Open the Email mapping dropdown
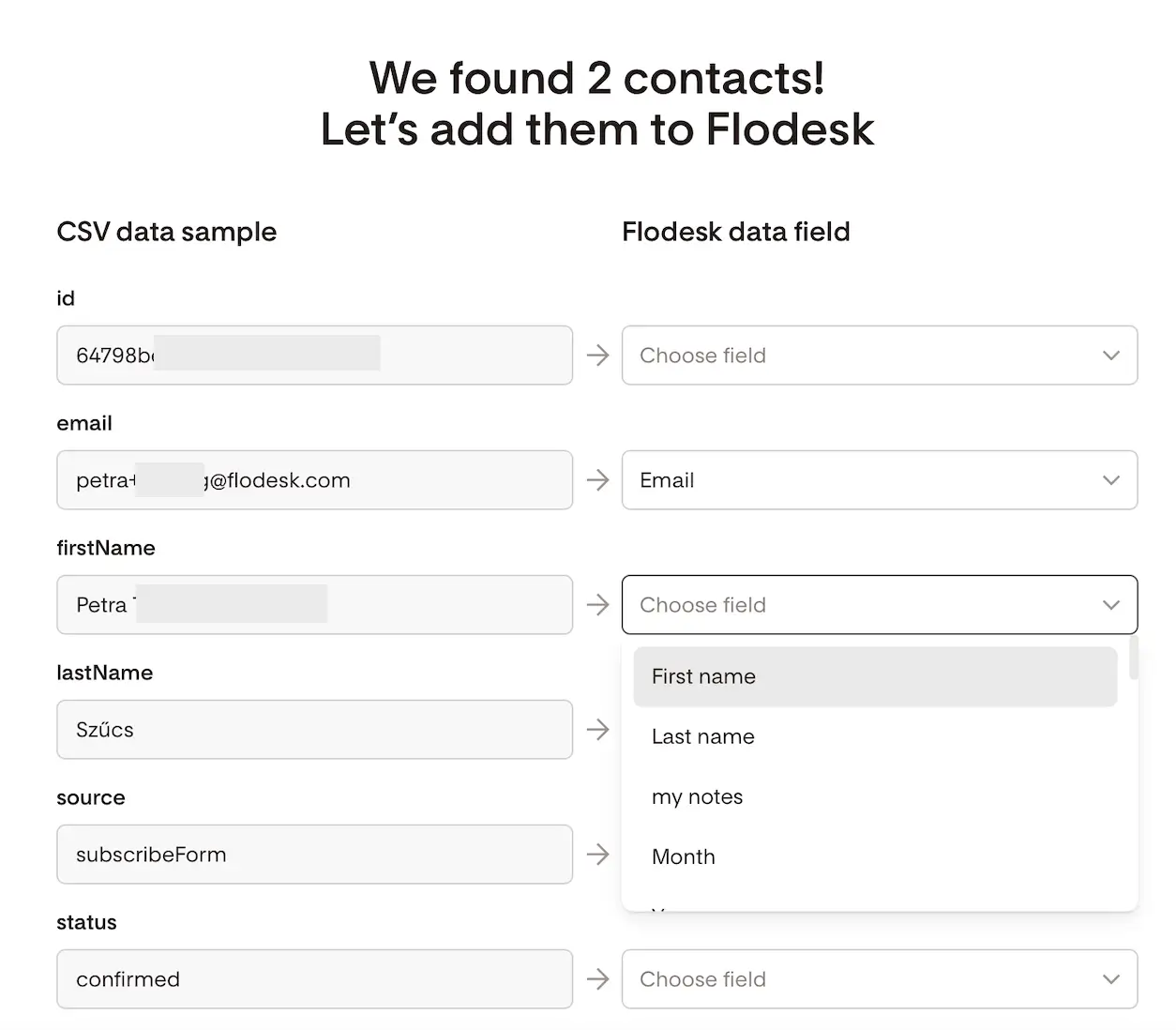The image size is (1176, 1030). click(x=879, y=480)
